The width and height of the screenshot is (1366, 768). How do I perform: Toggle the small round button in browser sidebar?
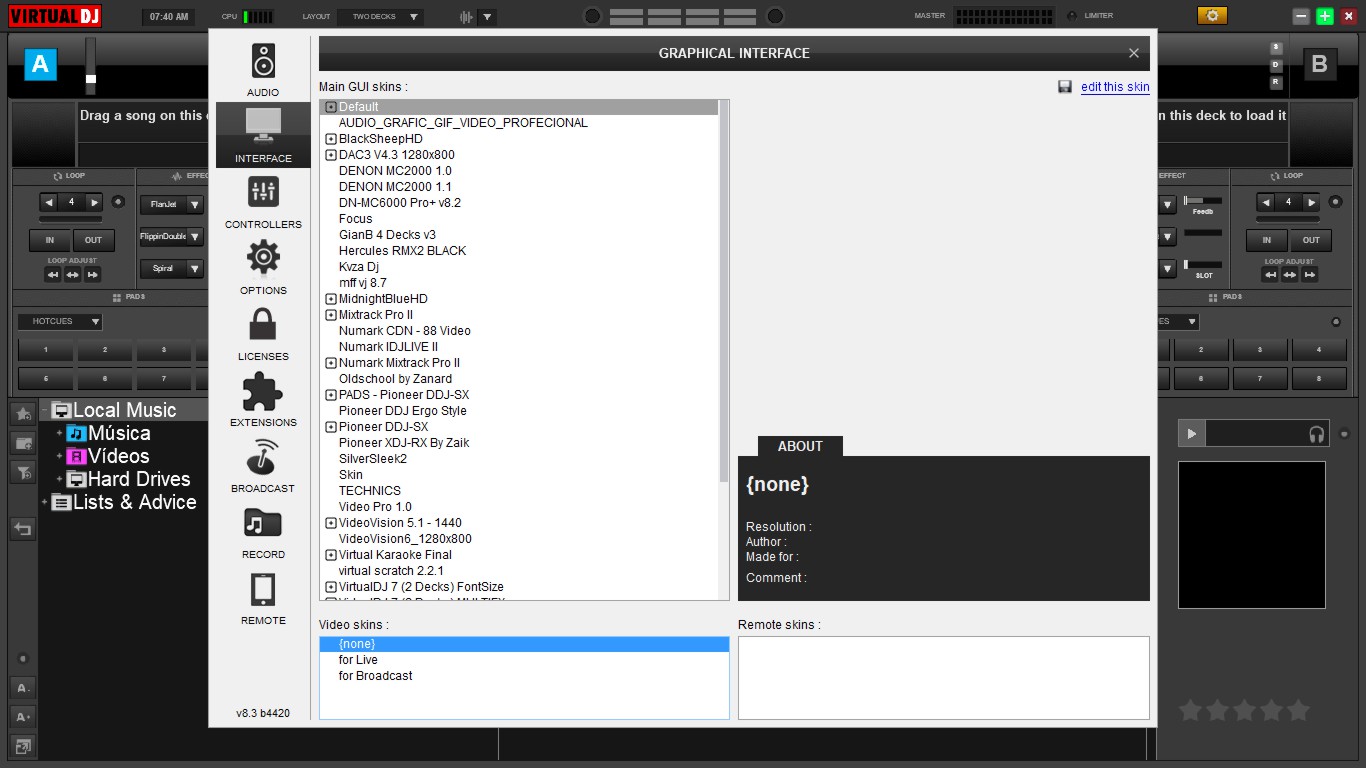[x=23, y=659]
